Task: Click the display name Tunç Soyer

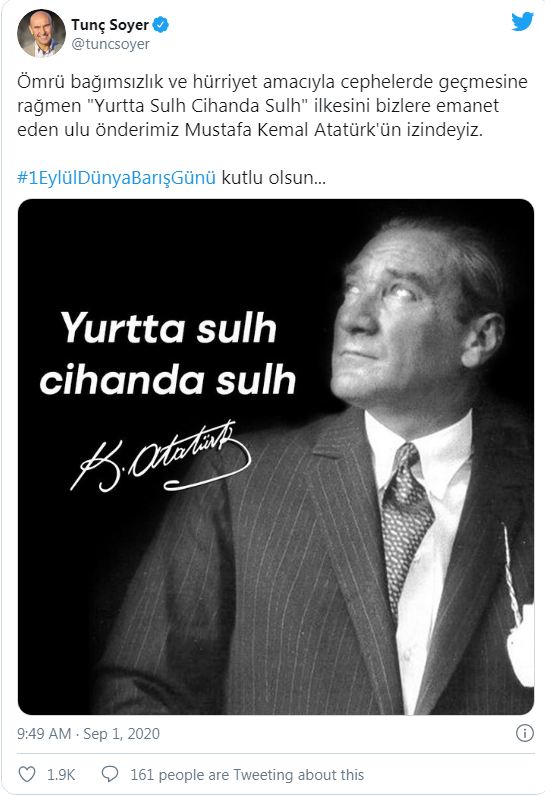Action: 110,24
